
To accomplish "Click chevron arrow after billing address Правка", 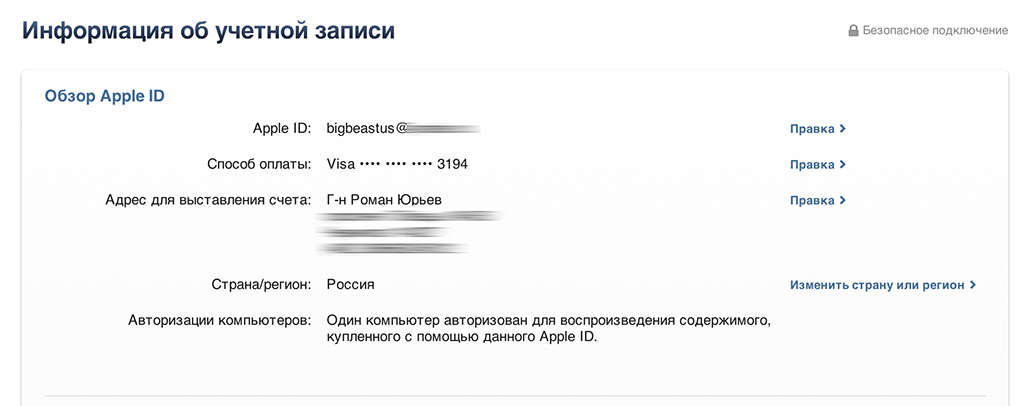I will click(x=843, y=201).
